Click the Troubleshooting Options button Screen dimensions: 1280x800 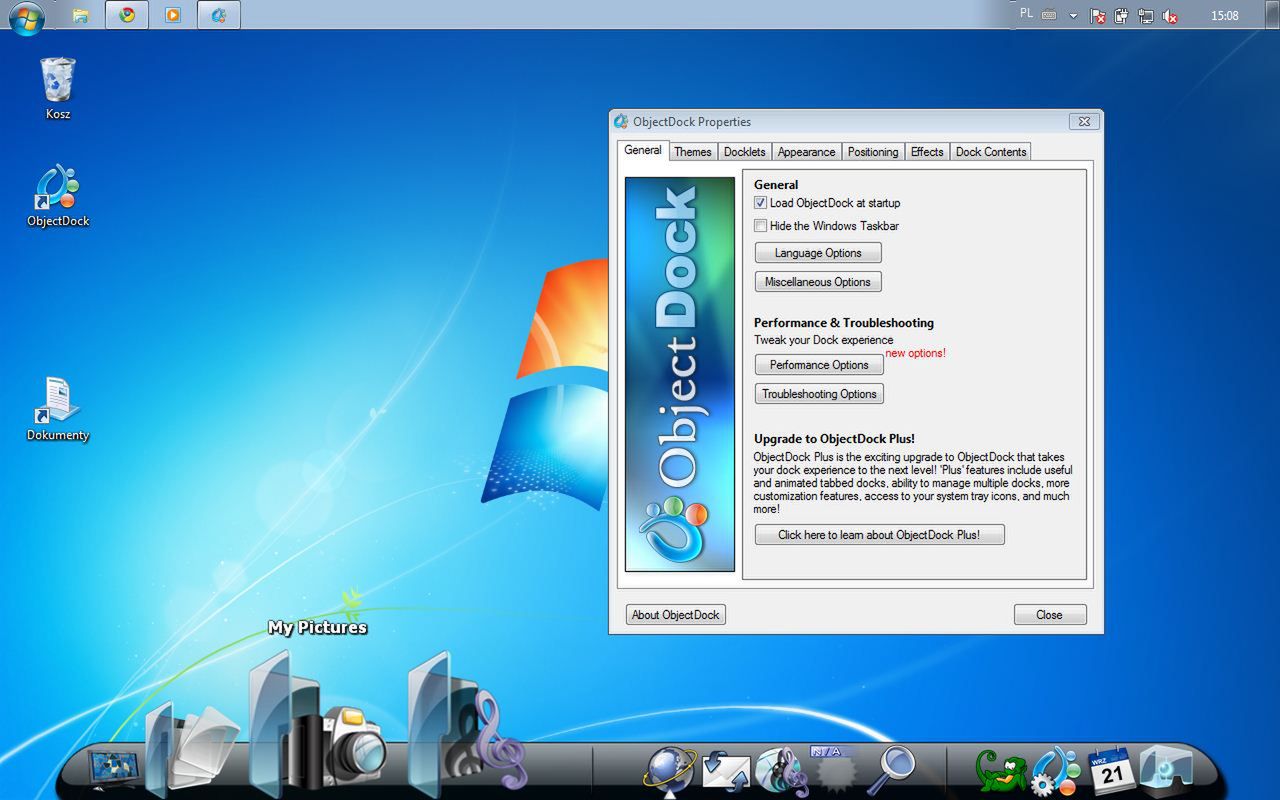tap(819, 393)
